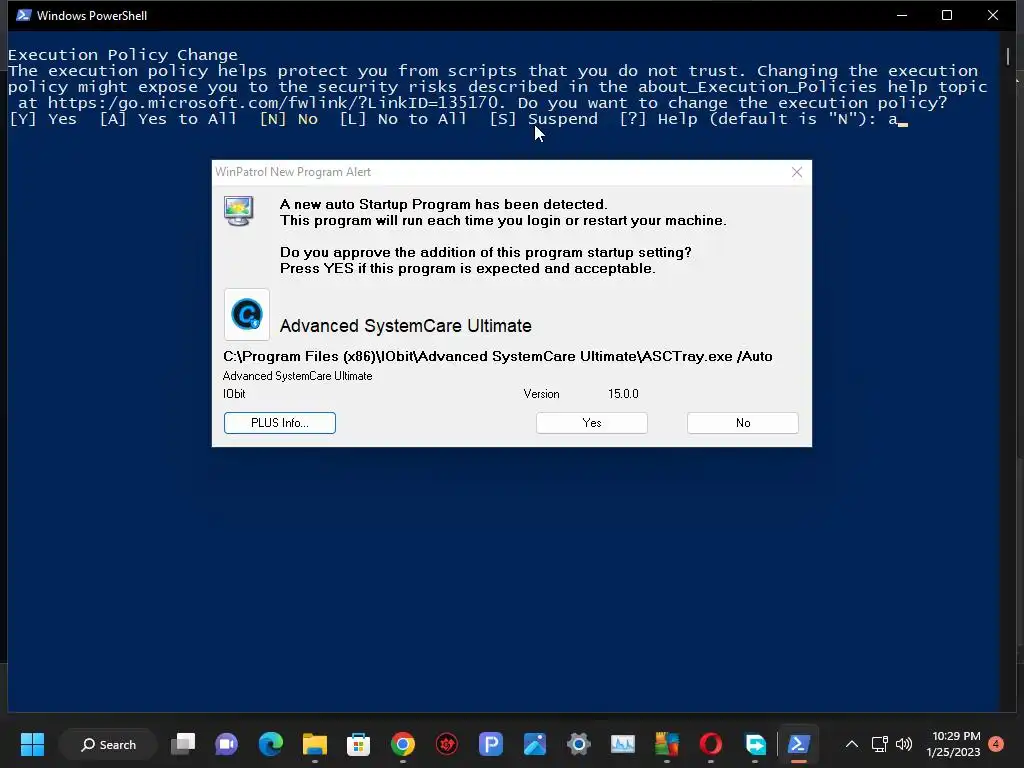Viewport: 1024px width, 768px height.
Task: Open the Chat app on the taskbar
Action: tap(227, 744)
